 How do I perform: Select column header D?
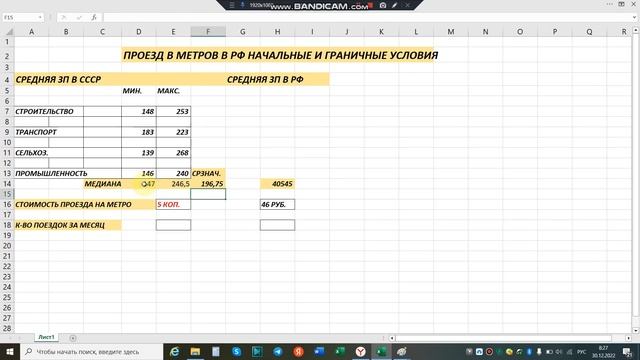pyautogui.click(x=139, y=32)
